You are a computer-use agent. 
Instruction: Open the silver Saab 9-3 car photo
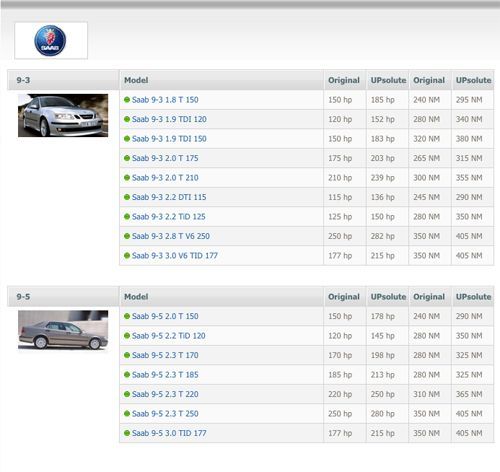[x=63, y=115]
